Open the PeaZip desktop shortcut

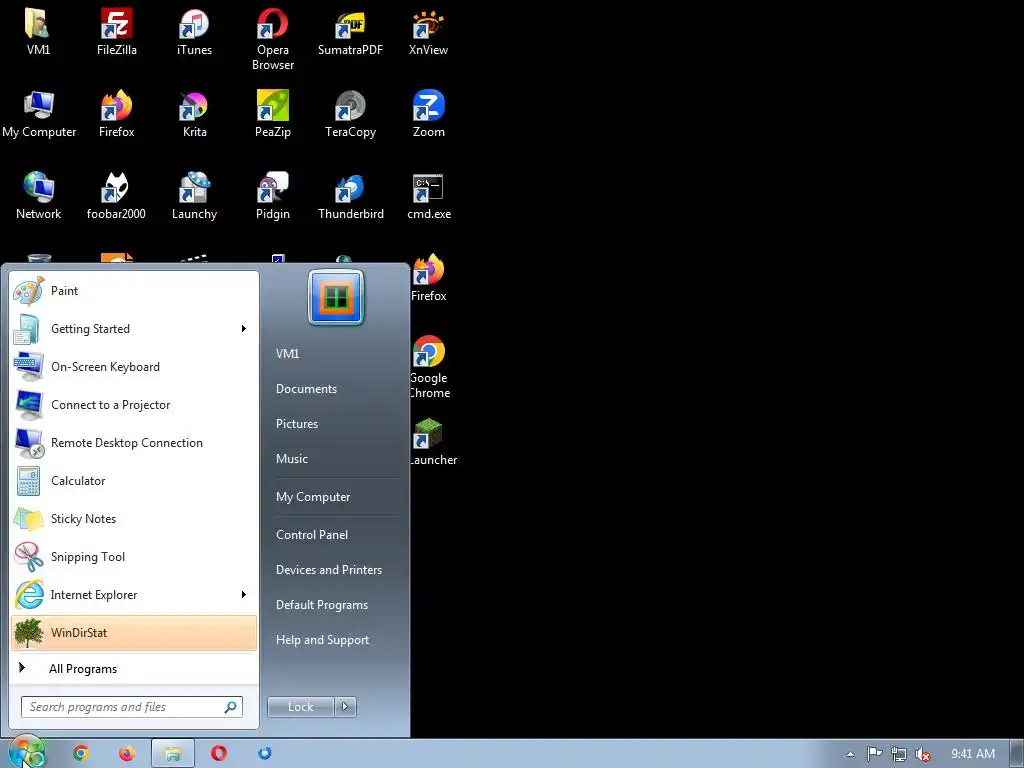coord(272,114)
